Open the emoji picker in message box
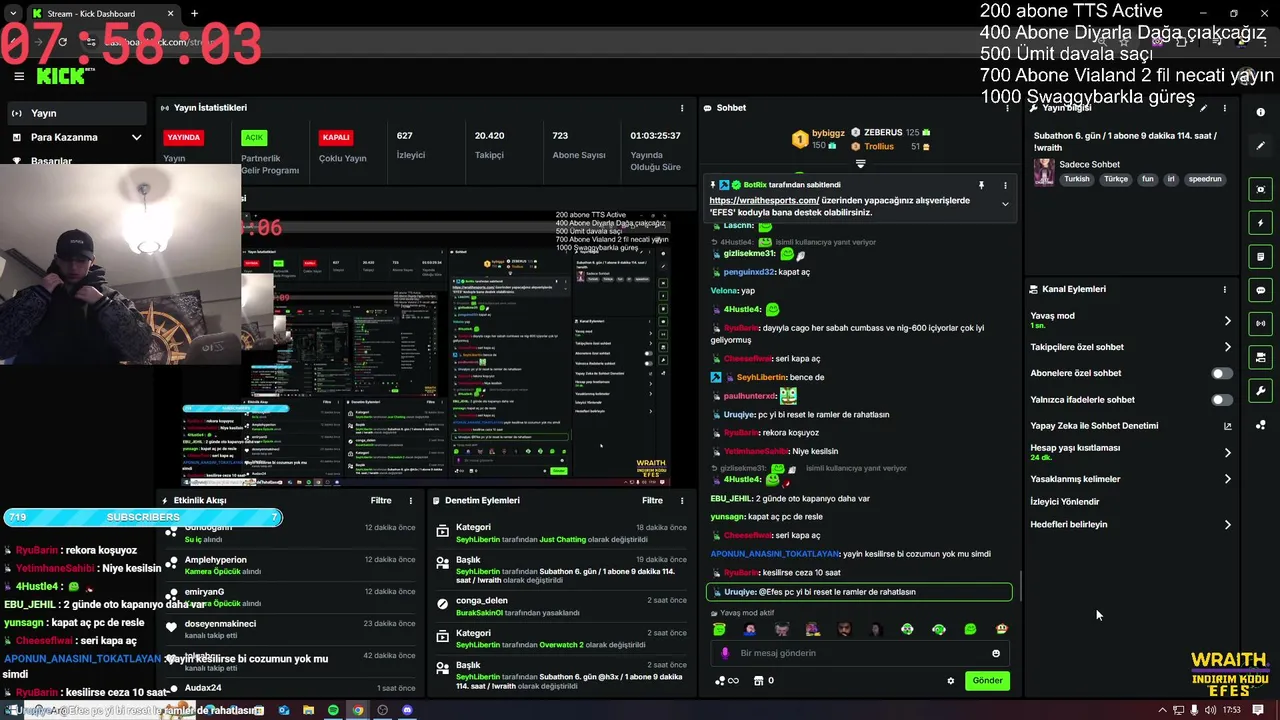Viewport: 1280px width, 720px height. click(996, 653)
